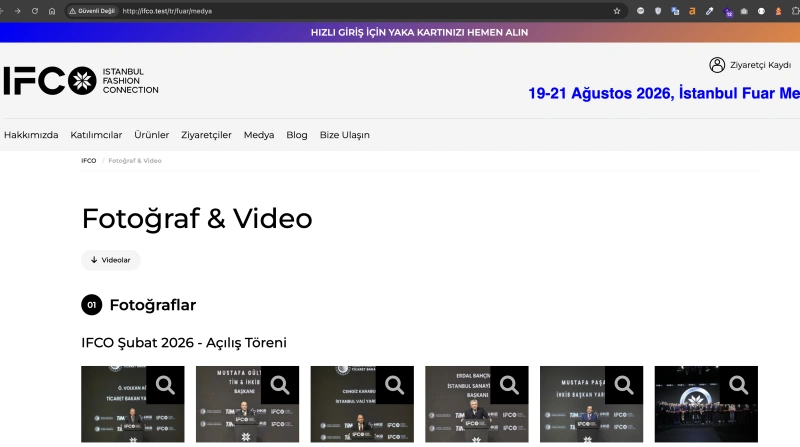800x447 pixels.
Task: Bookmark page with star icon
Action: (x=617, y=11)
